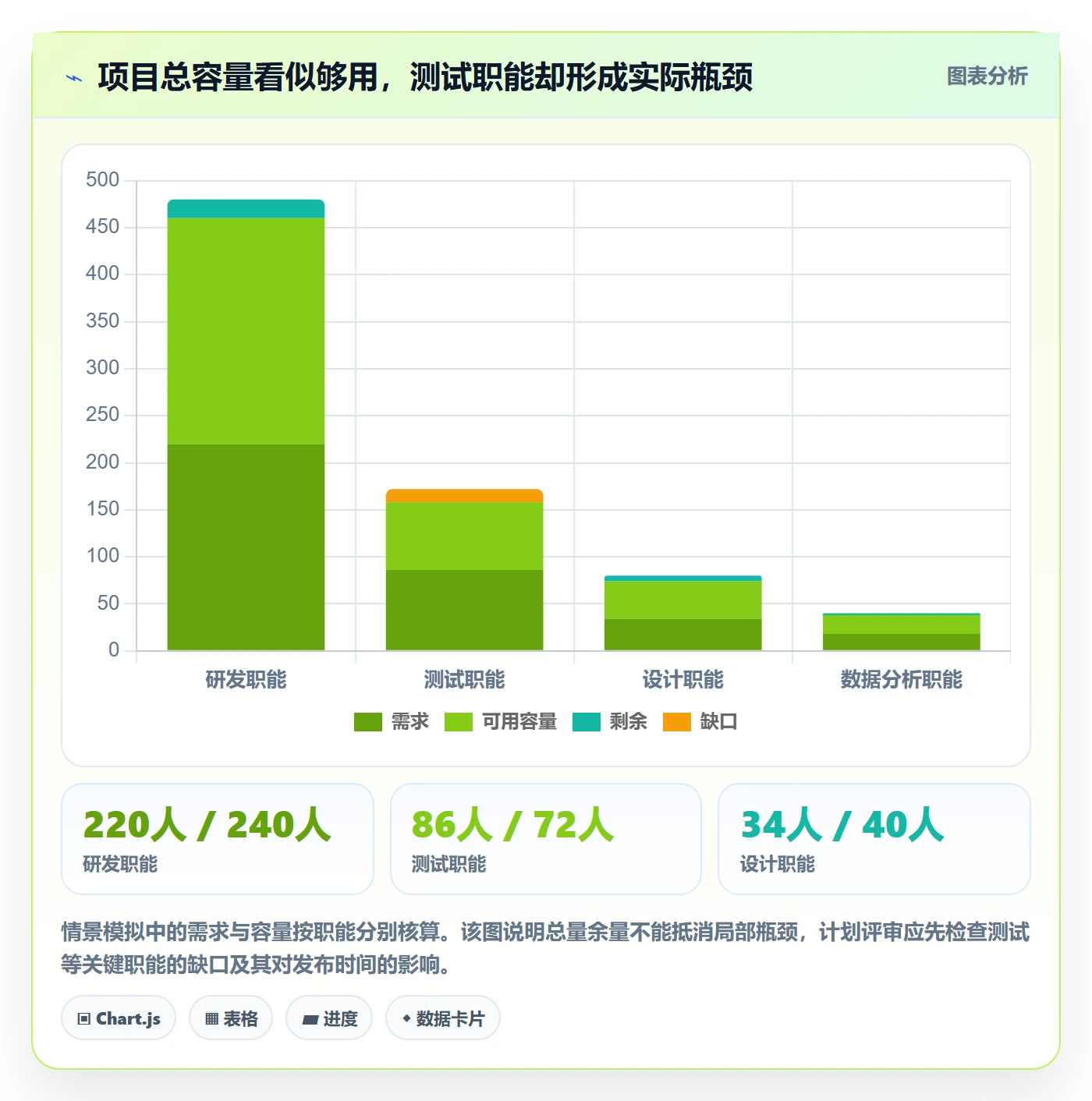Select the 34人 / 40人 设计职能 card
The image size is (1092, 1101).
pyautogui.click(x=874, y=839)
